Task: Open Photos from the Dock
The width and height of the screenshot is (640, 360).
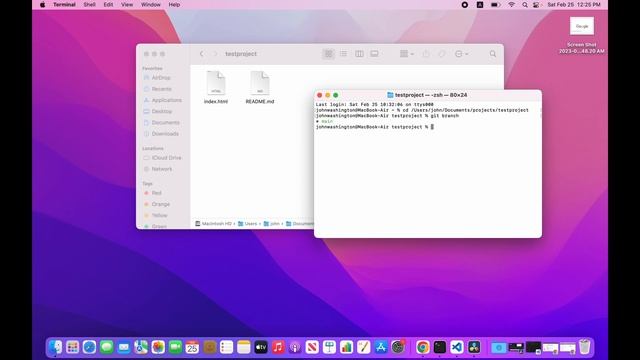Action: pos(158,347)
